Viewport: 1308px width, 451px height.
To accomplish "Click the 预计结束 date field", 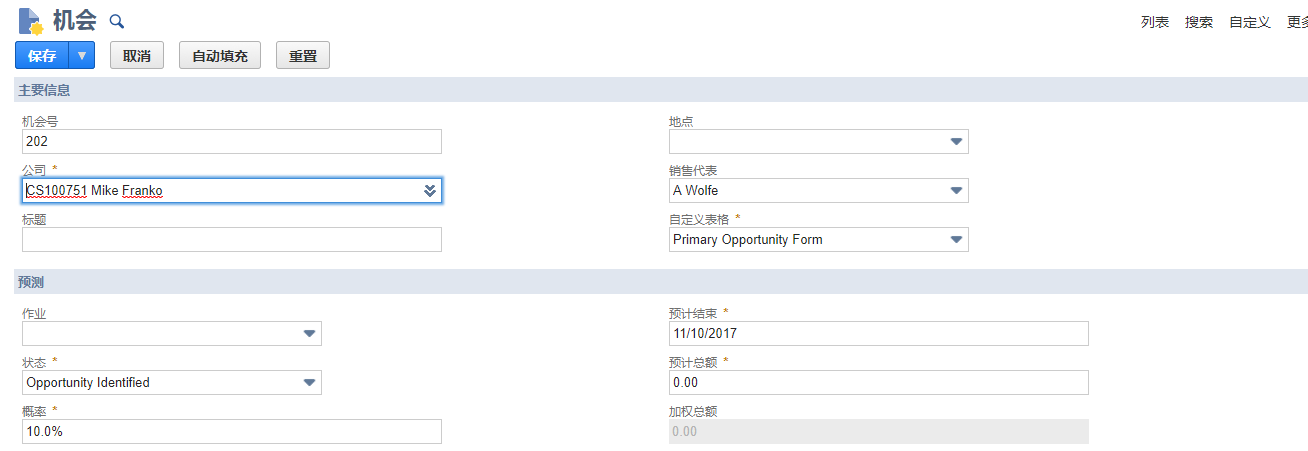I will 878,334.
